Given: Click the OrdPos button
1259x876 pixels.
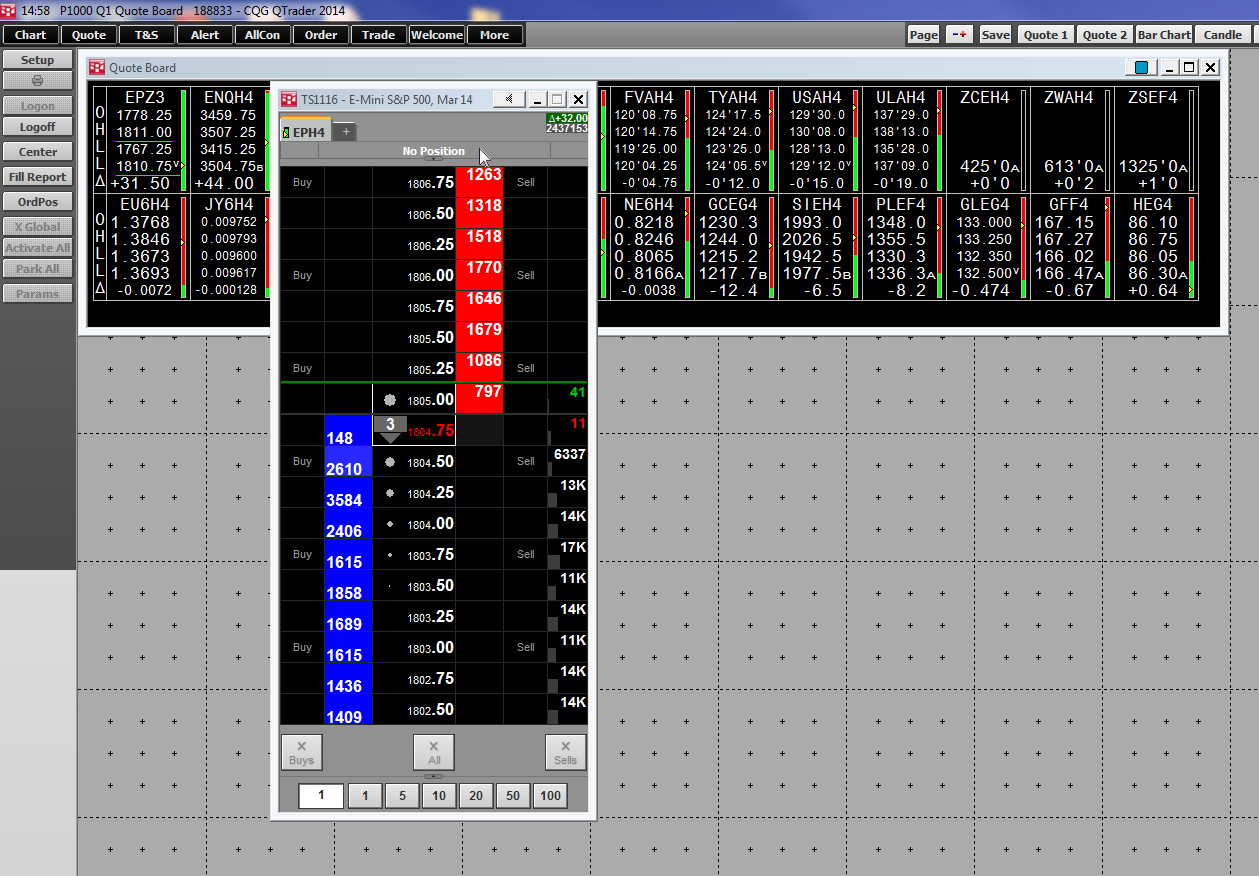Looking at the screenshot, I should tap(38, 202).
